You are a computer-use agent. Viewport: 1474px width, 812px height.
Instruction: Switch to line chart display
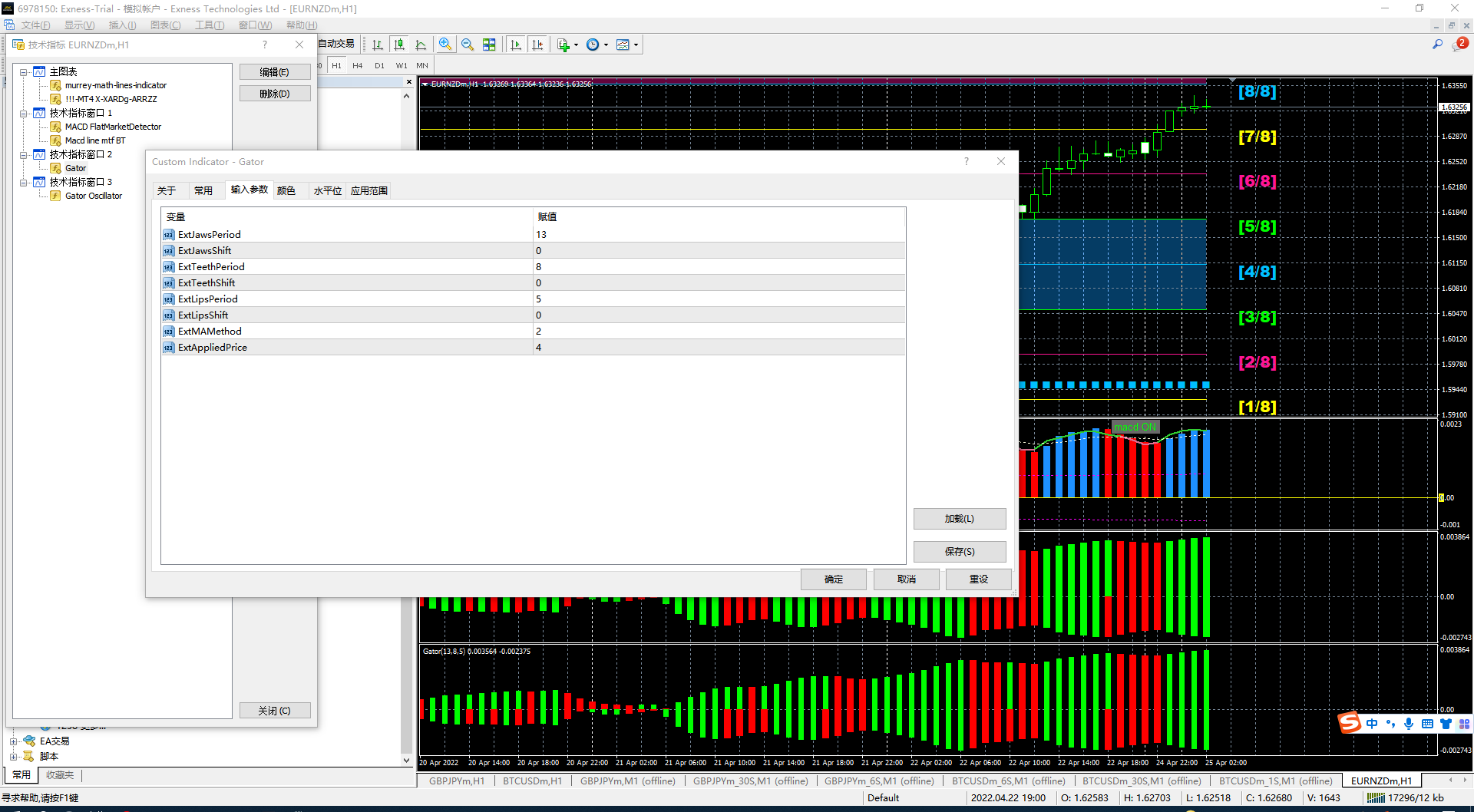pyautogui.click(x=421, y=45)
